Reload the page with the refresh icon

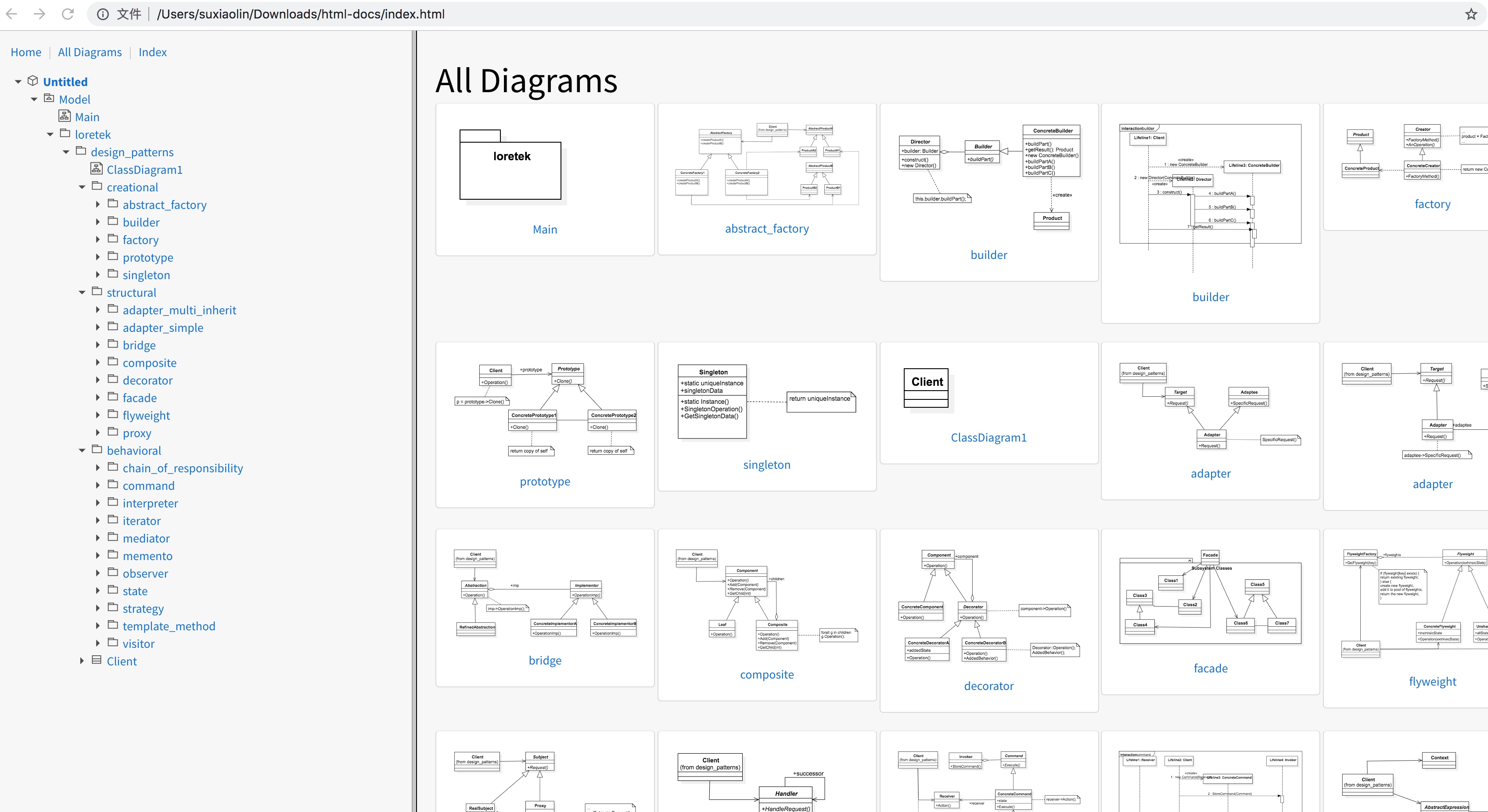68,14
